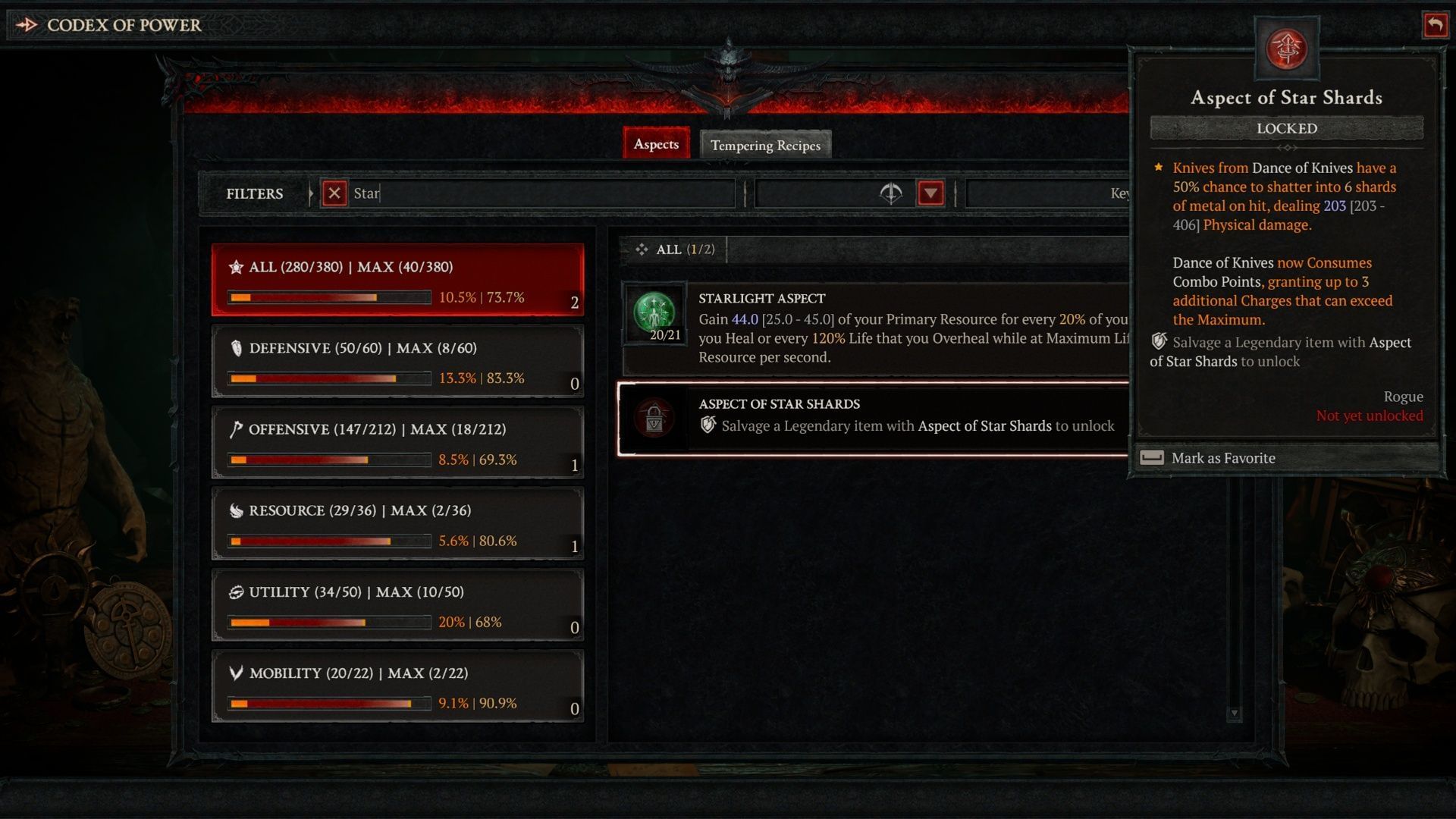Filter by the Defensive category
The image size is (1456, 819).
pos(397,361)
